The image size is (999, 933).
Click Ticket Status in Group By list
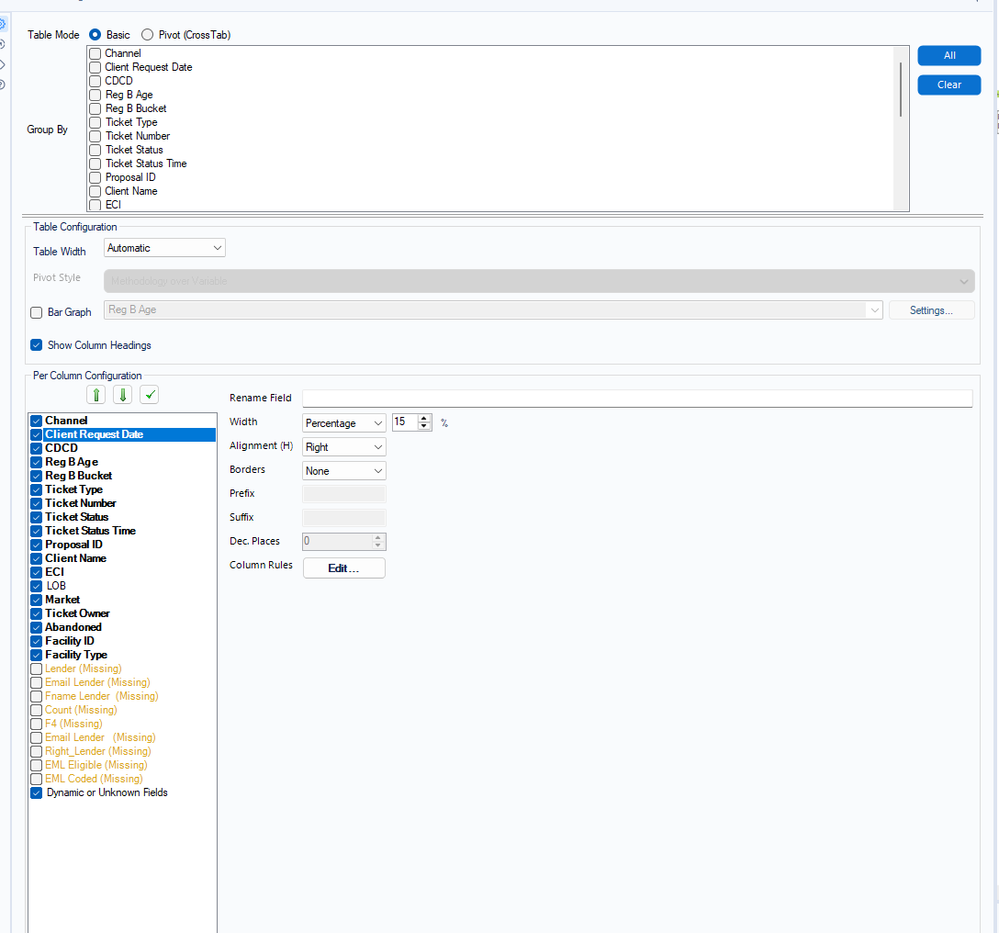point(134,150)
